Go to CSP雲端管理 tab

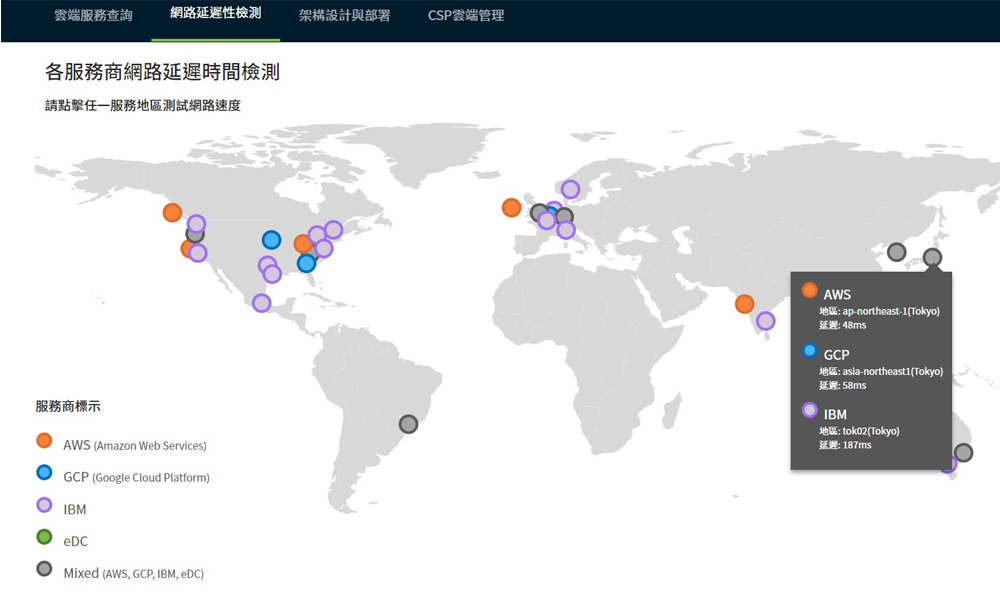[466, 15]
